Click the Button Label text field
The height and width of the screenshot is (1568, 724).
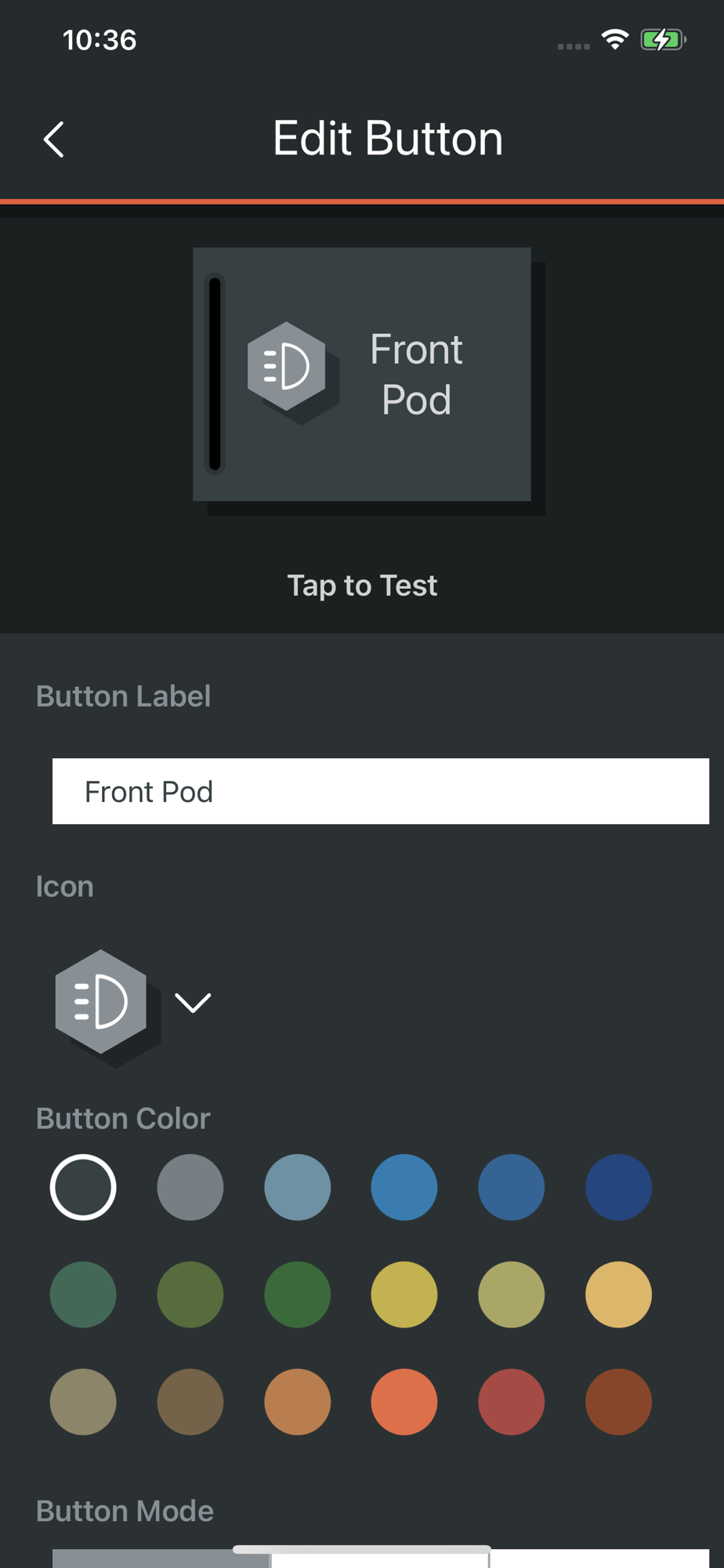pos(380,791)
